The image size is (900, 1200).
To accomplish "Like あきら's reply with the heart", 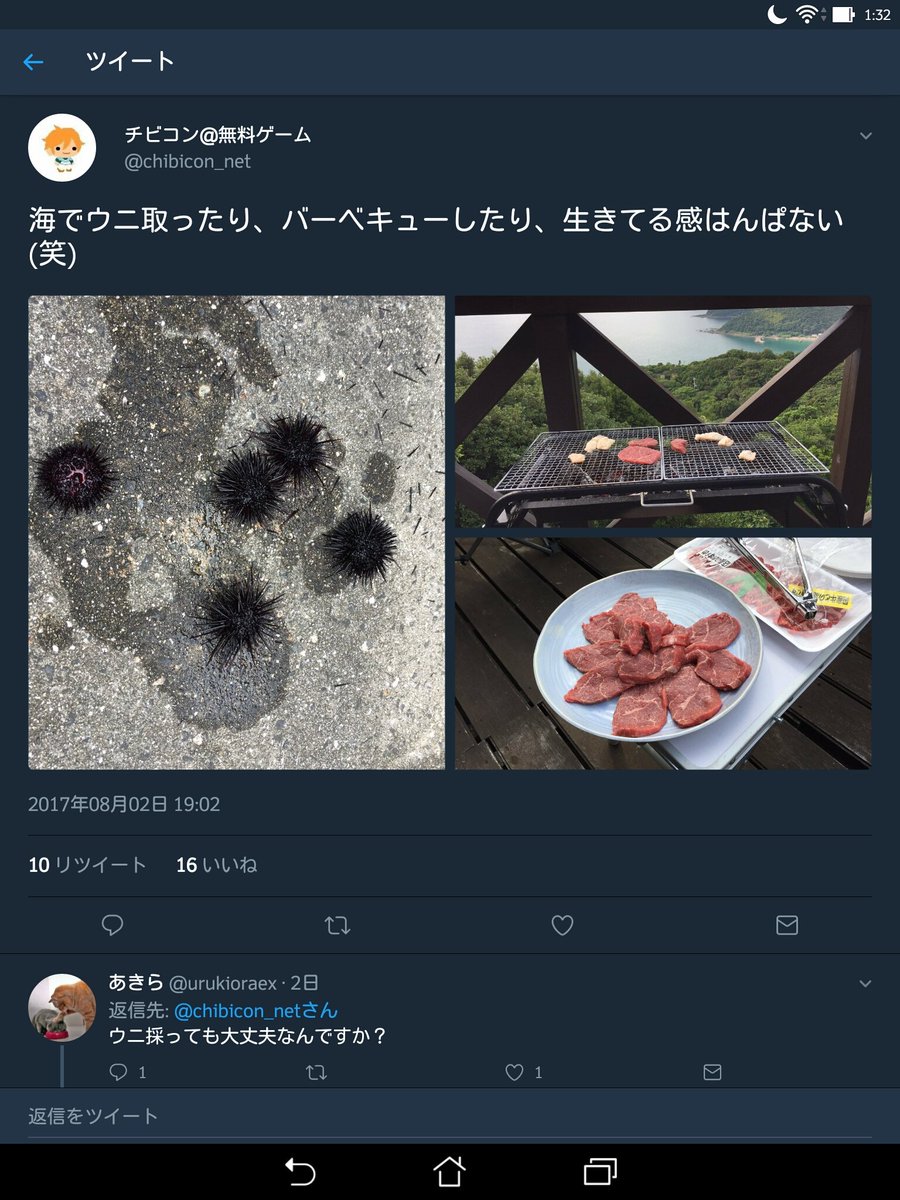I will point(514,1072).
